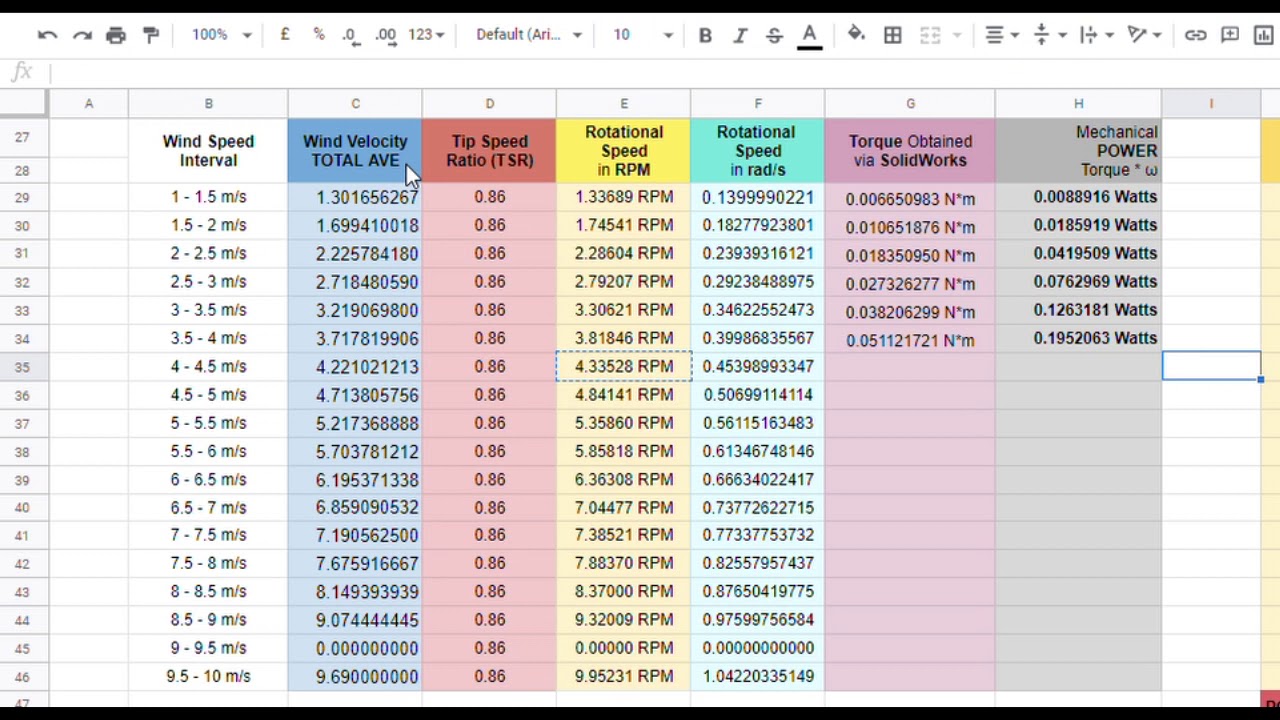Open text wrapping dropdown
The height and width of the screenshot is (720, 1280).
(x=1096, y=35)
